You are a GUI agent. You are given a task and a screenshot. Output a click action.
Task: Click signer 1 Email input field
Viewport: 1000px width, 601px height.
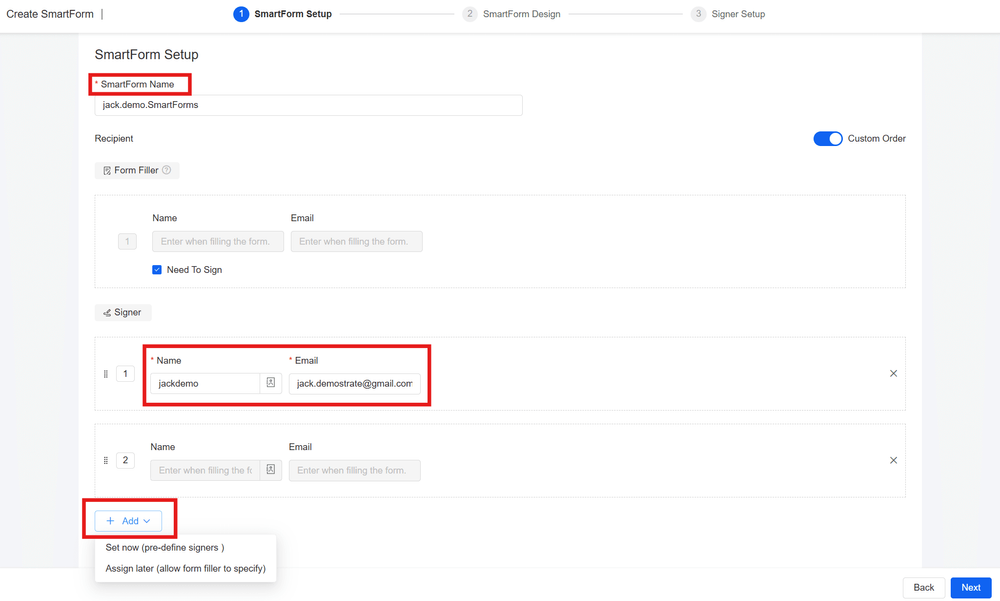tap(354, 383)
